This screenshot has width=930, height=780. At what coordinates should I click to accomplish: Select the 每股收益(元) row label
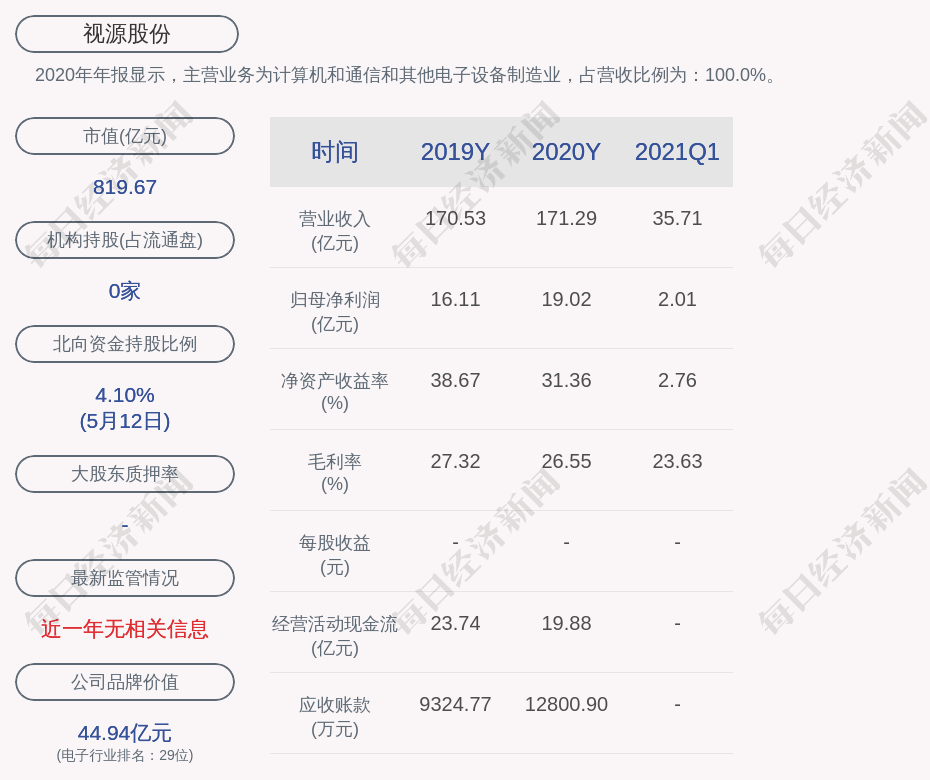tap(335, 555)
